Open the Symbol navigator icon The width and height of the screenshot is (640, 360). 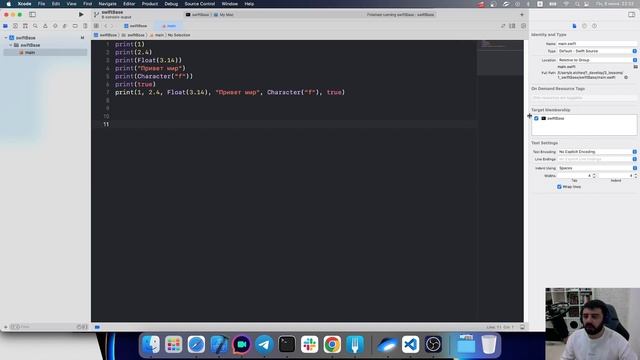25,26
